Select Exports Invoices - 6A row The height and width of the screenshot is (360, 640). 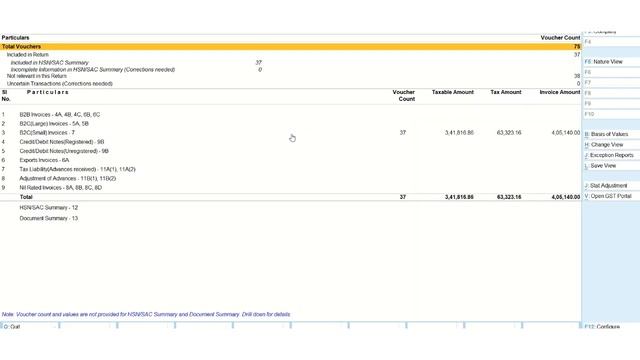pos(291,160)
